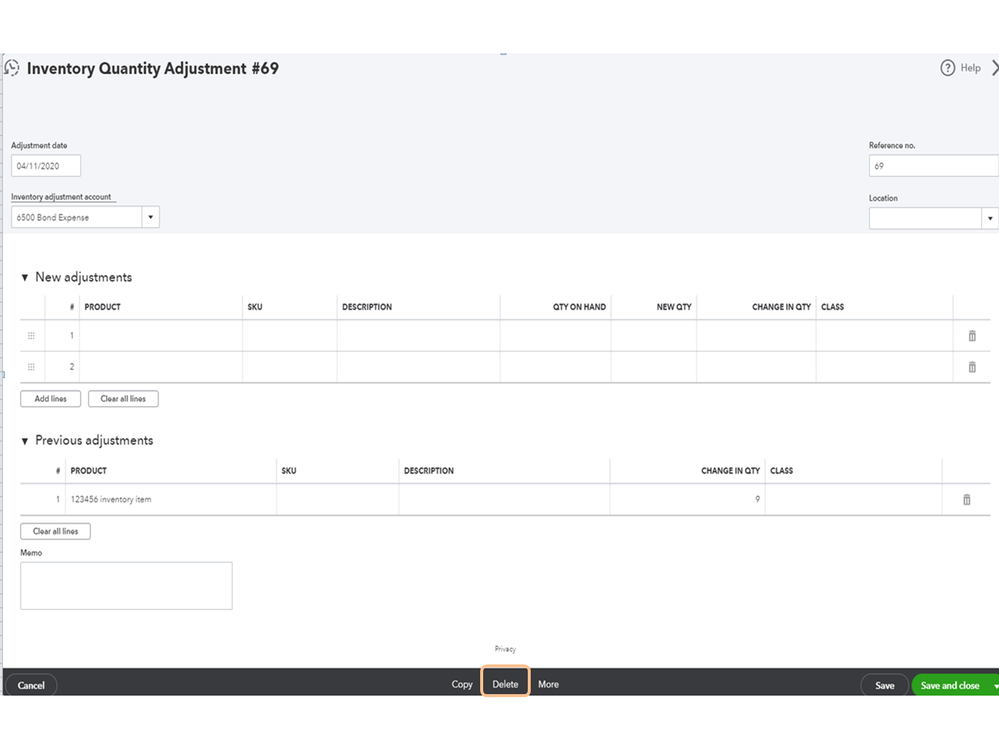Click the CHANGE IN QTY header in New adjustments
The height and width of the screenshot is (749, 999).
pos(781,307)
